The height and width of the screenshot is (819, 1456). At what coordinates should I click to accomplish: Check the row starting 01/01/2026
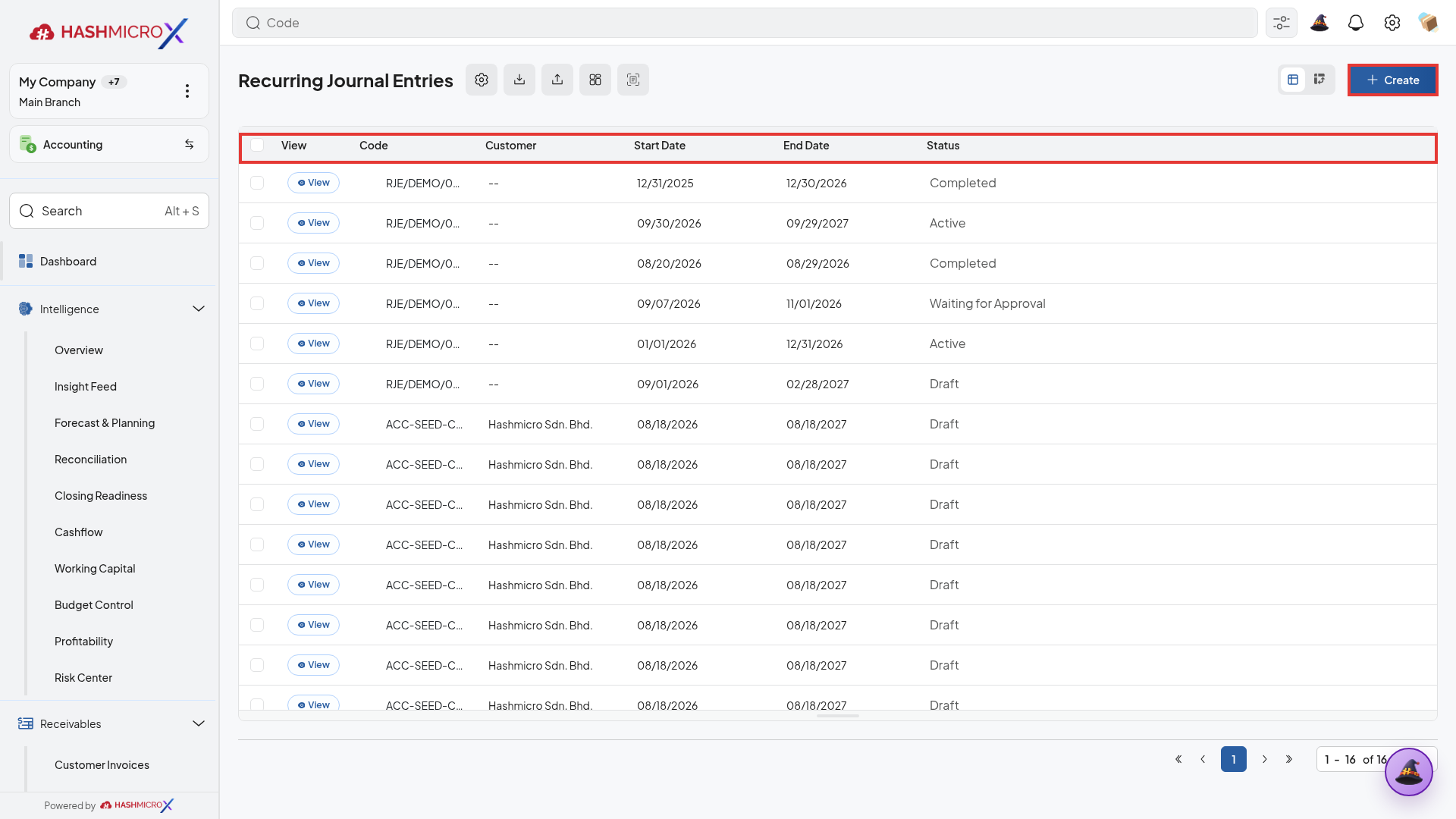click(x=257, y=344)
